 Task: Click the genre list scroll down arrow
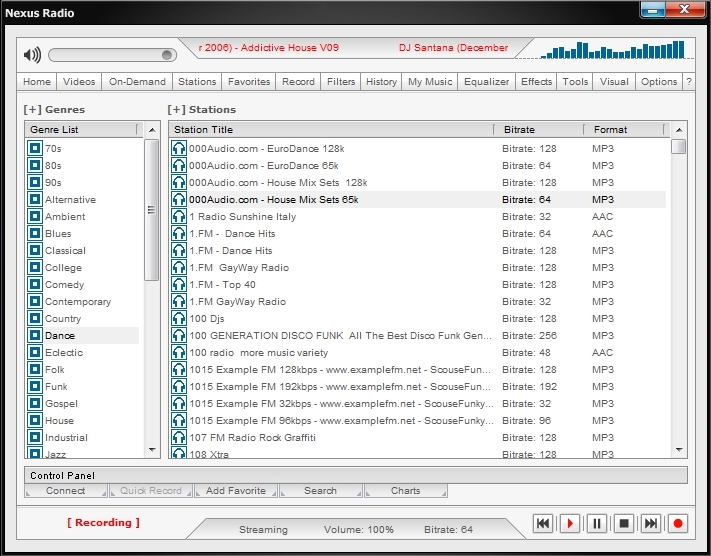152,450
